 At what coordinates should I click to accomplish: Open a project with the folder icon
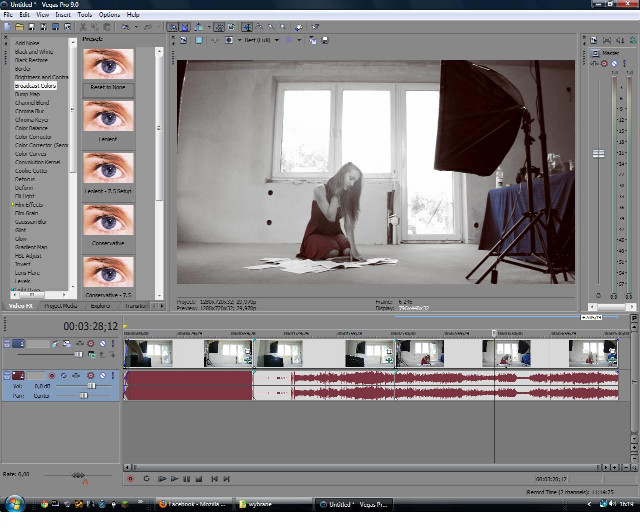19,27
